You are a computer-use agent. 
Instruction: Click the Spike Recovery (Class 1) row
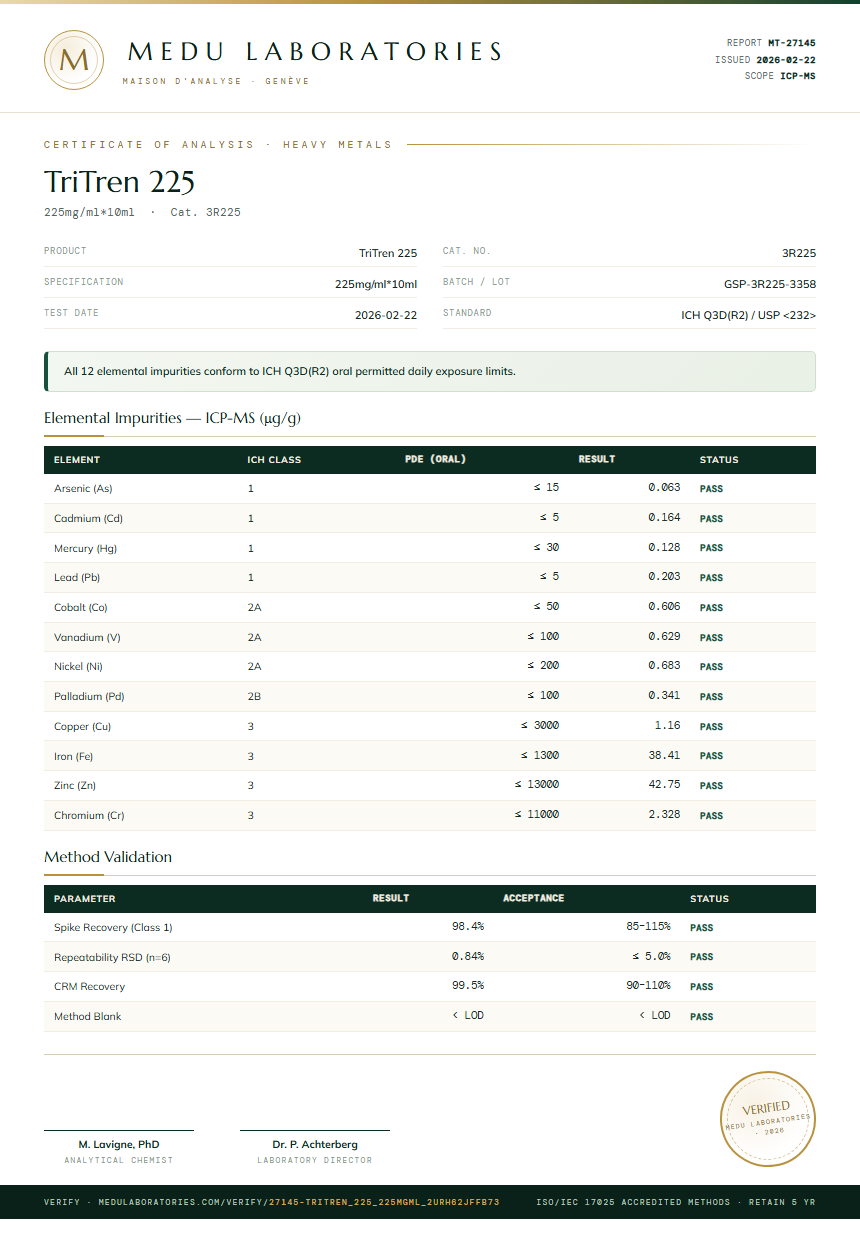(430, 927)
